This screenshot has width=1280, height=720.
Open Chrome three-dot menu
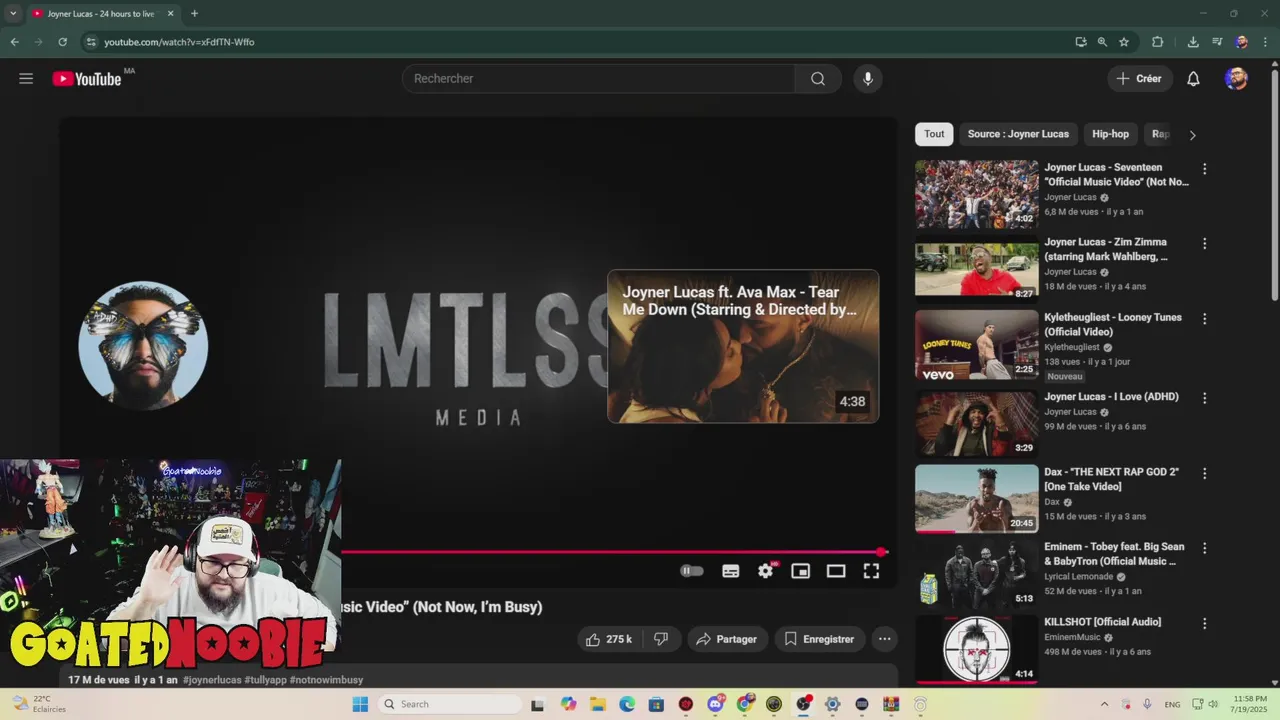pos(1264,42)
